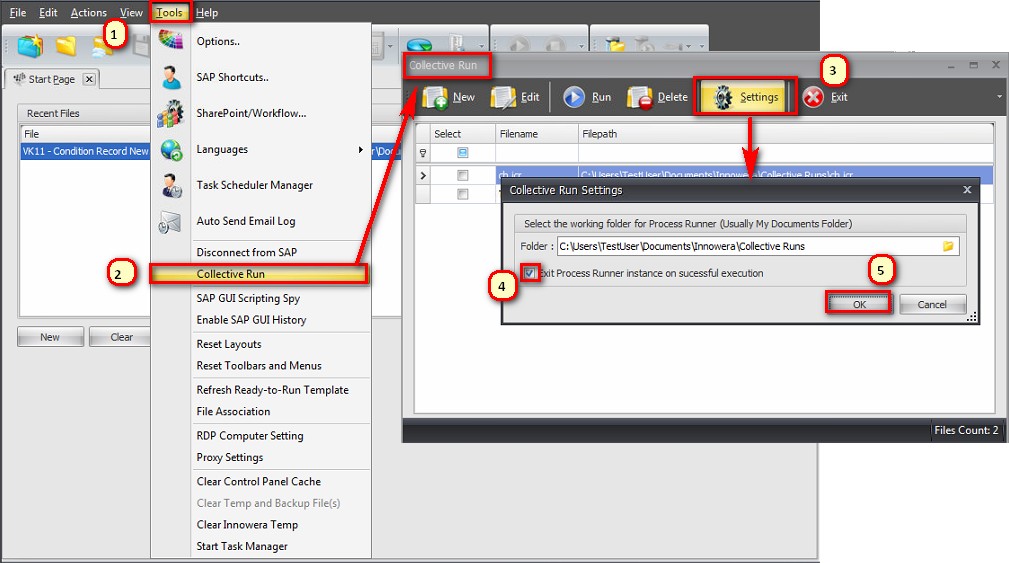Click the red Exit icon
Image resolution: width=1009 pixels, height=563 pixels.
[814, 97]
